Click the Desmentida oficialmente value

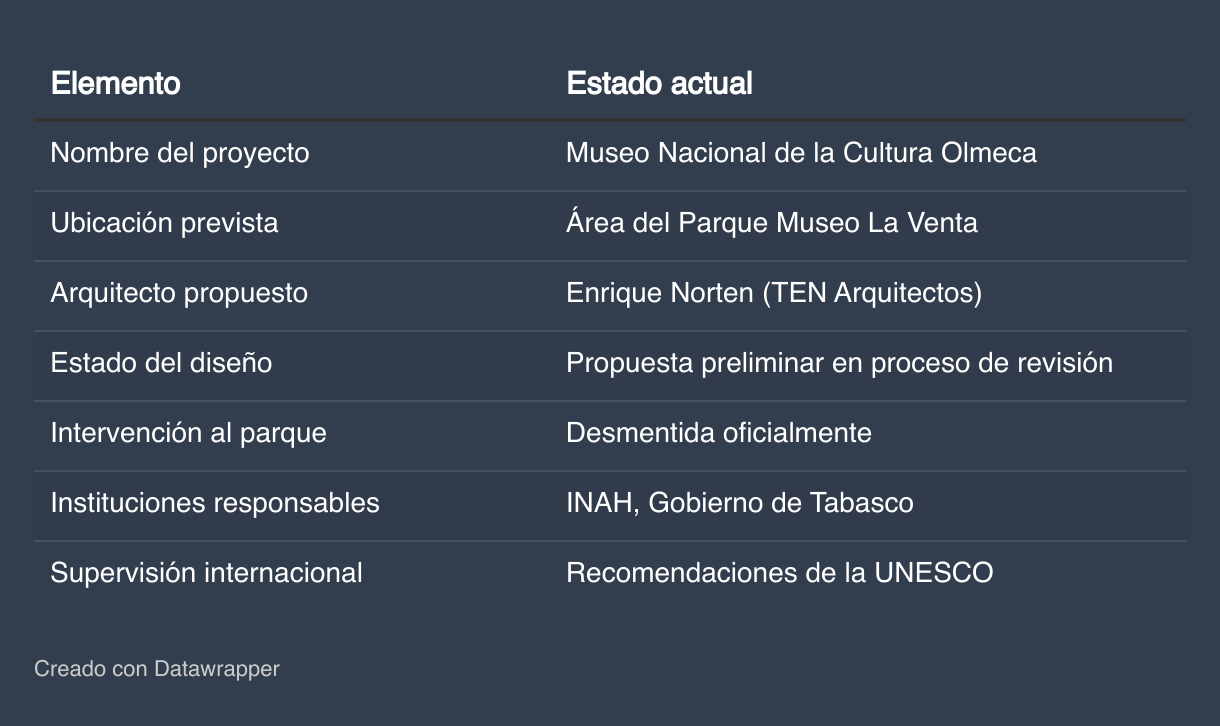(x=718, y=433)
